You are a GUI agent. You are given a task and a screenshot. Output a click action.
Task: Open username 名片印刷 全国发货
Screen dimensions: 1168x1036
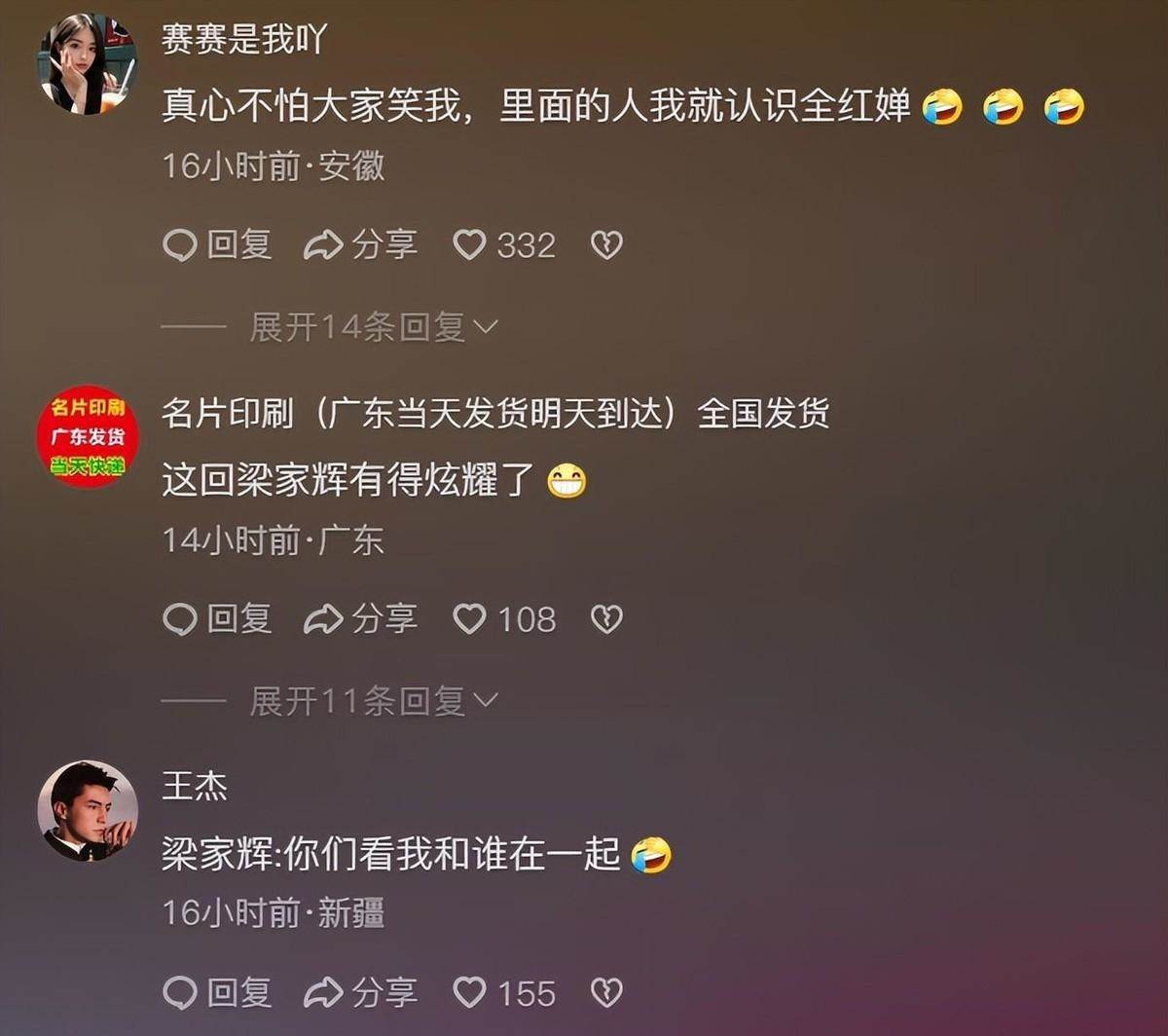pos(495,413)
